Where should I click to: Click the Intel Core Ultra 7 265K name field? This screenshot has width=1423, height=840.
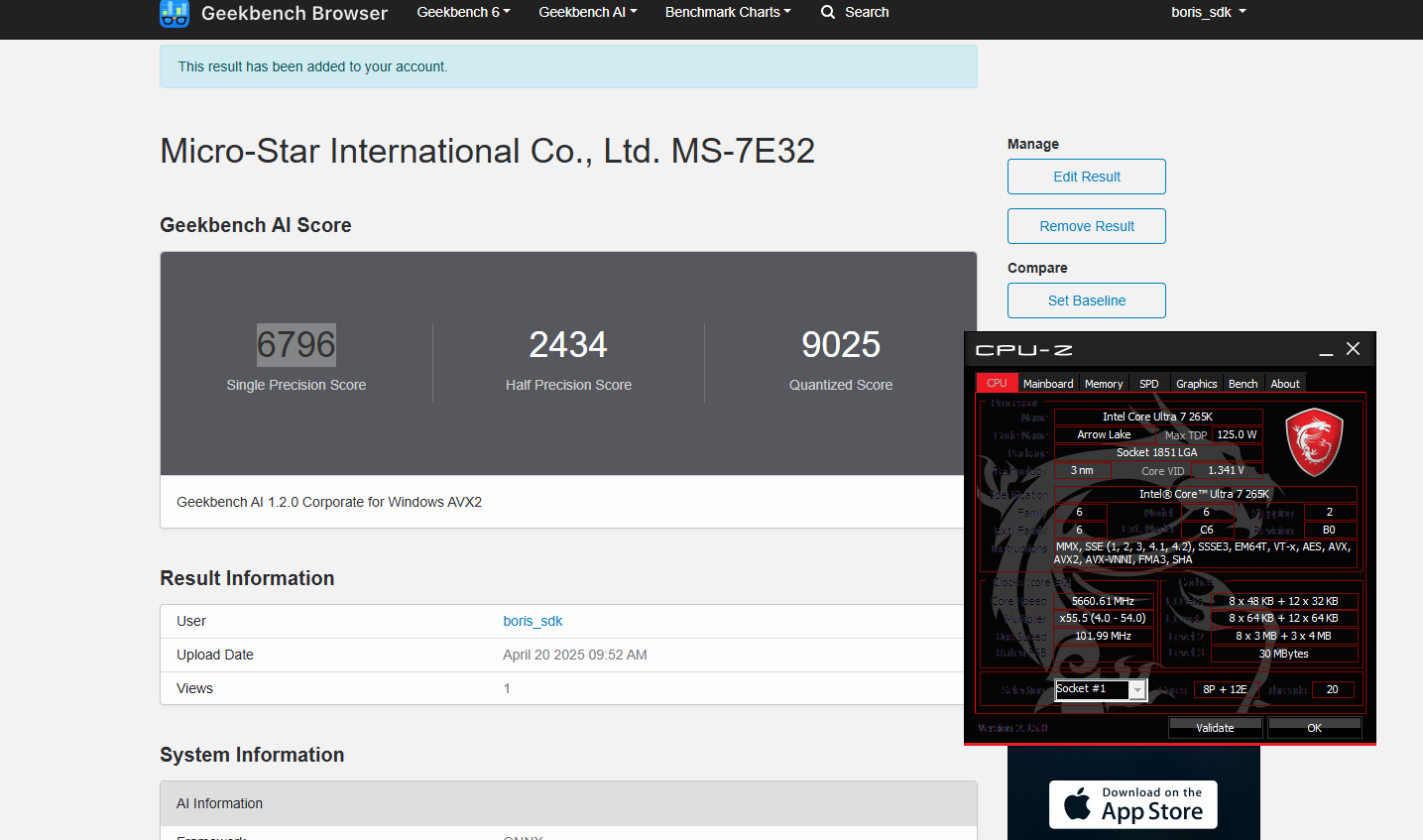point(1158,417)
